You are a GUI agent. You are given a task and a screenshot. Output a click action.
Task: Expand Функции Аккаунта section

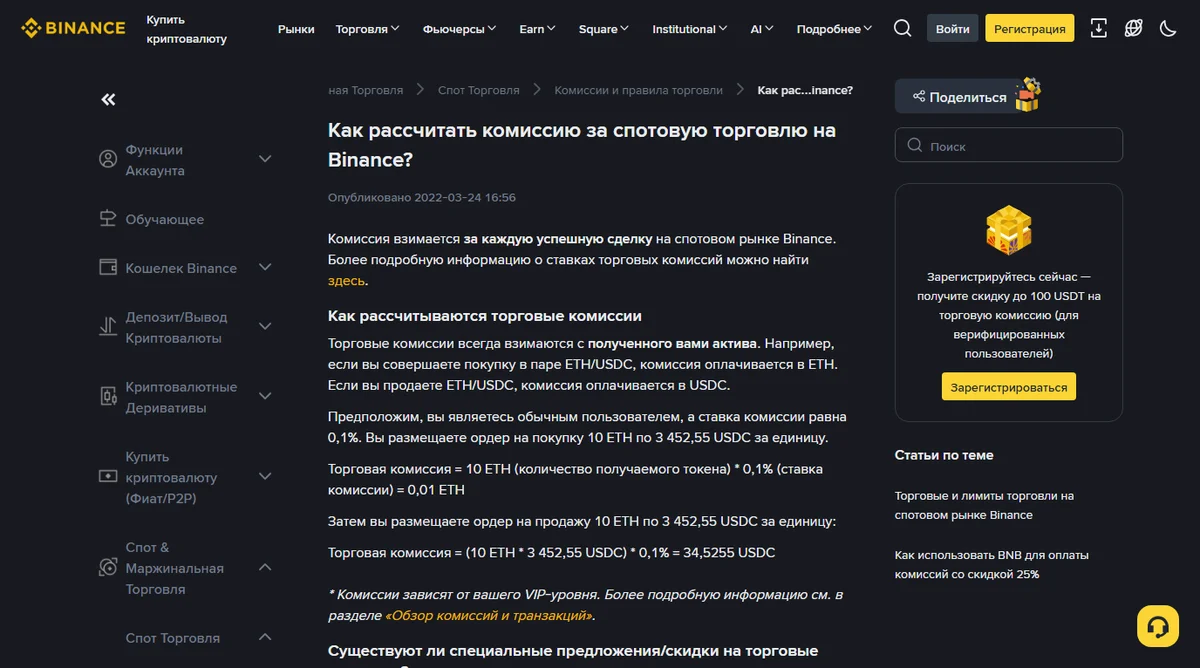coord(265,159)
